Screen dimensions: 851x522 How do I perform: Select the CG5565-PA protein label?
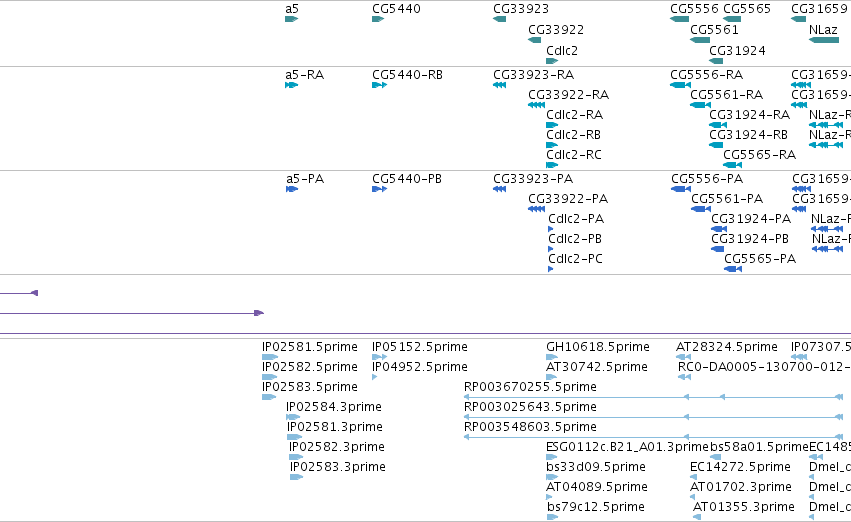(x=760, y=259)
